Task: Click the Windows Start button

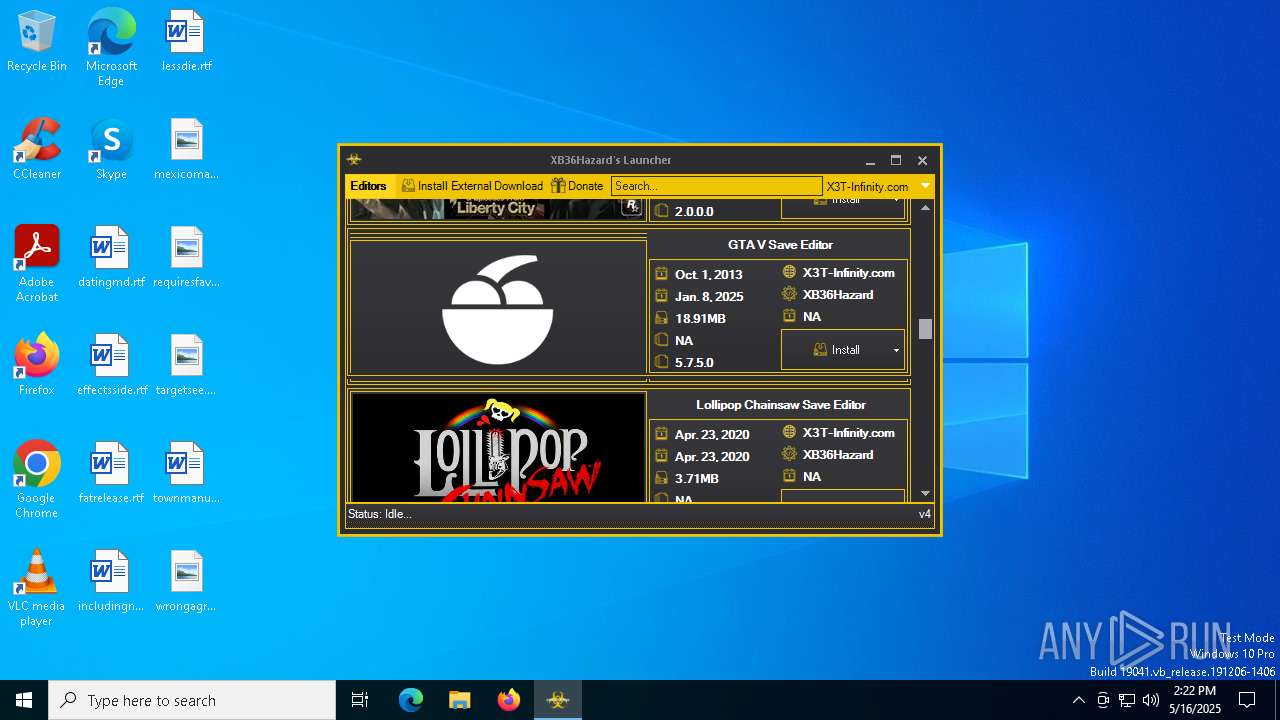Action: (24, 700)
